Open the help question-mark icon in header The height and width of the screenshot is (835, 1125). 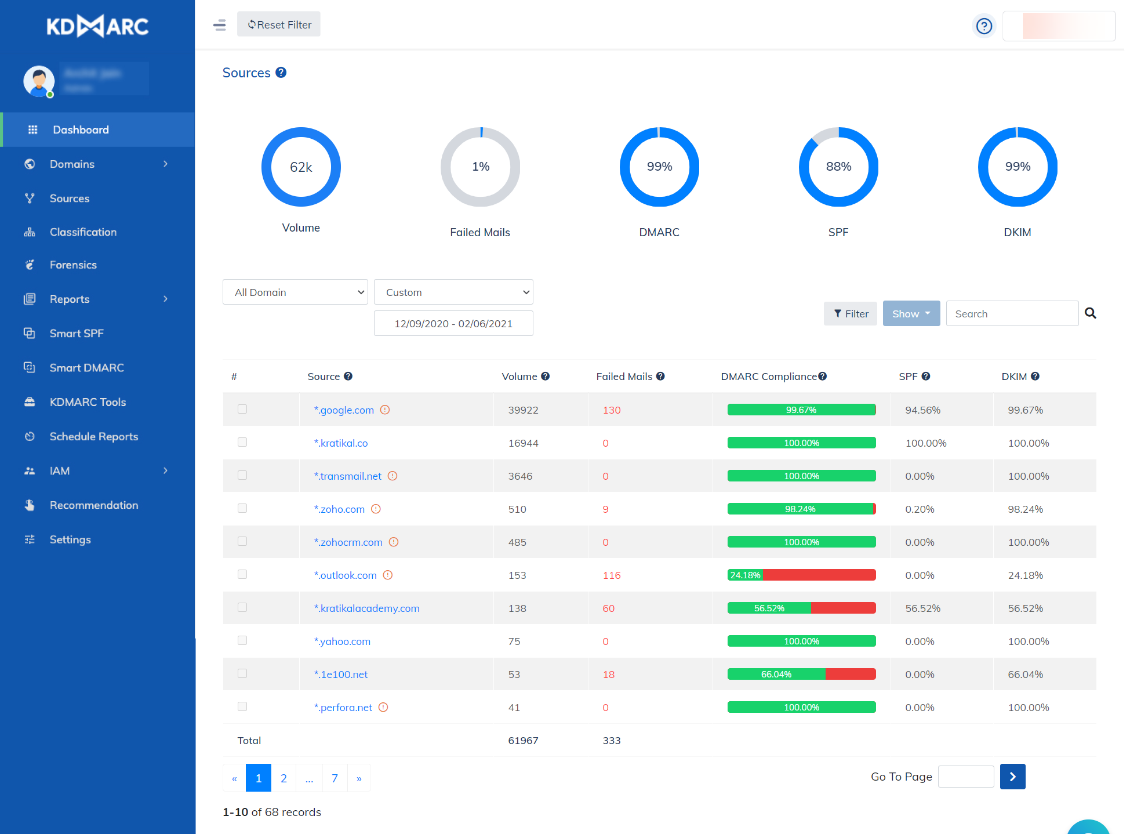984,26
